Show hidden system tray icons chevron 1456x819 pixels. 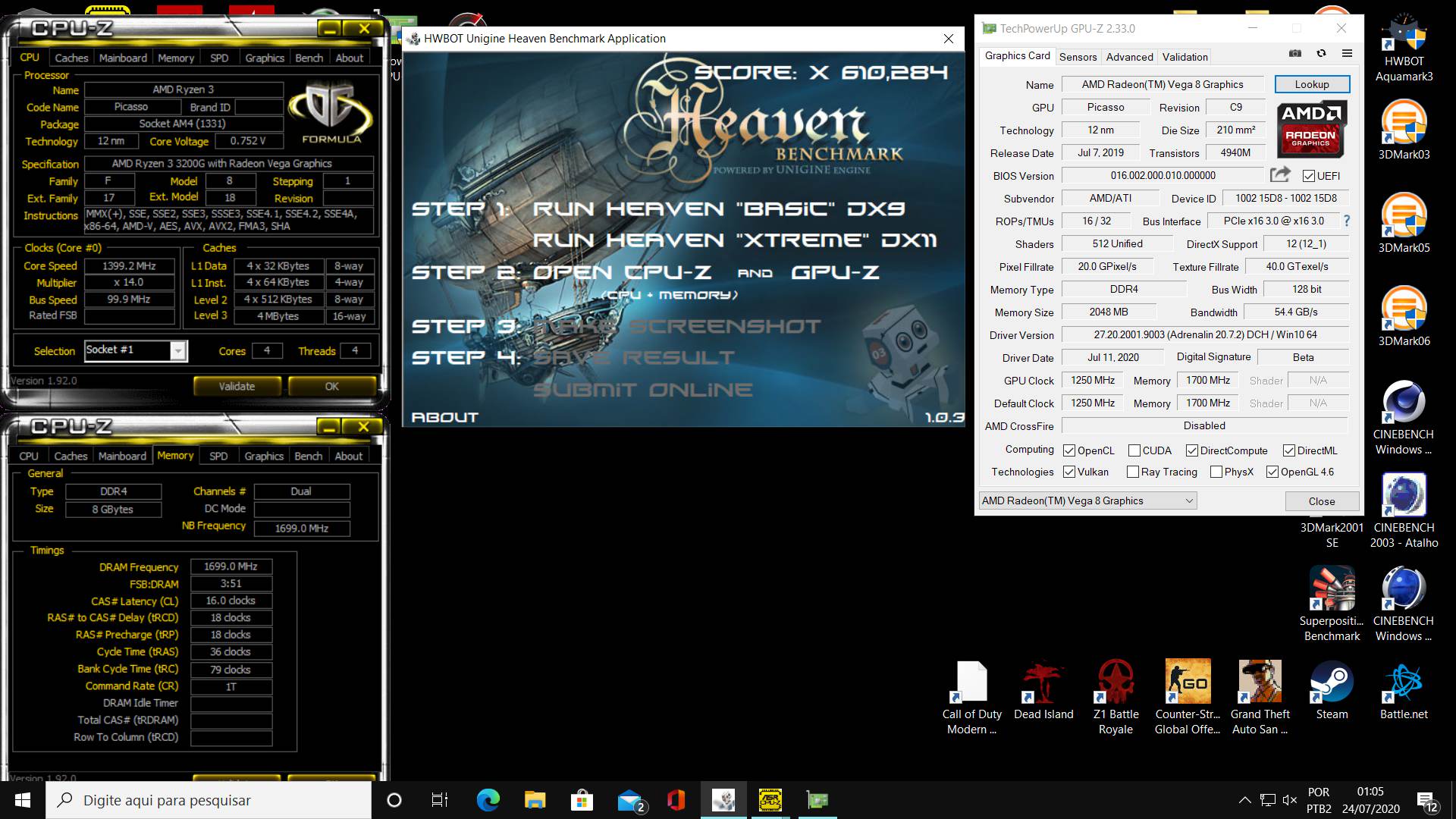pos(1244,800)
